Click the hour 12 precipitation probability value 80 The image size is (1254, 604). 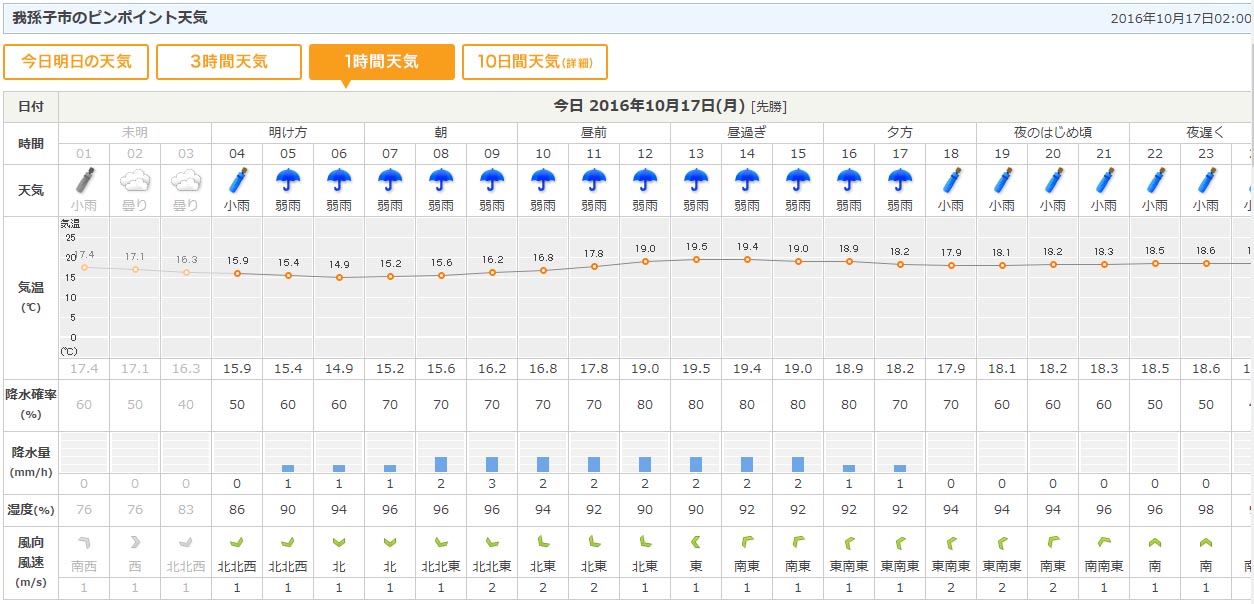(x=645, y=405)
